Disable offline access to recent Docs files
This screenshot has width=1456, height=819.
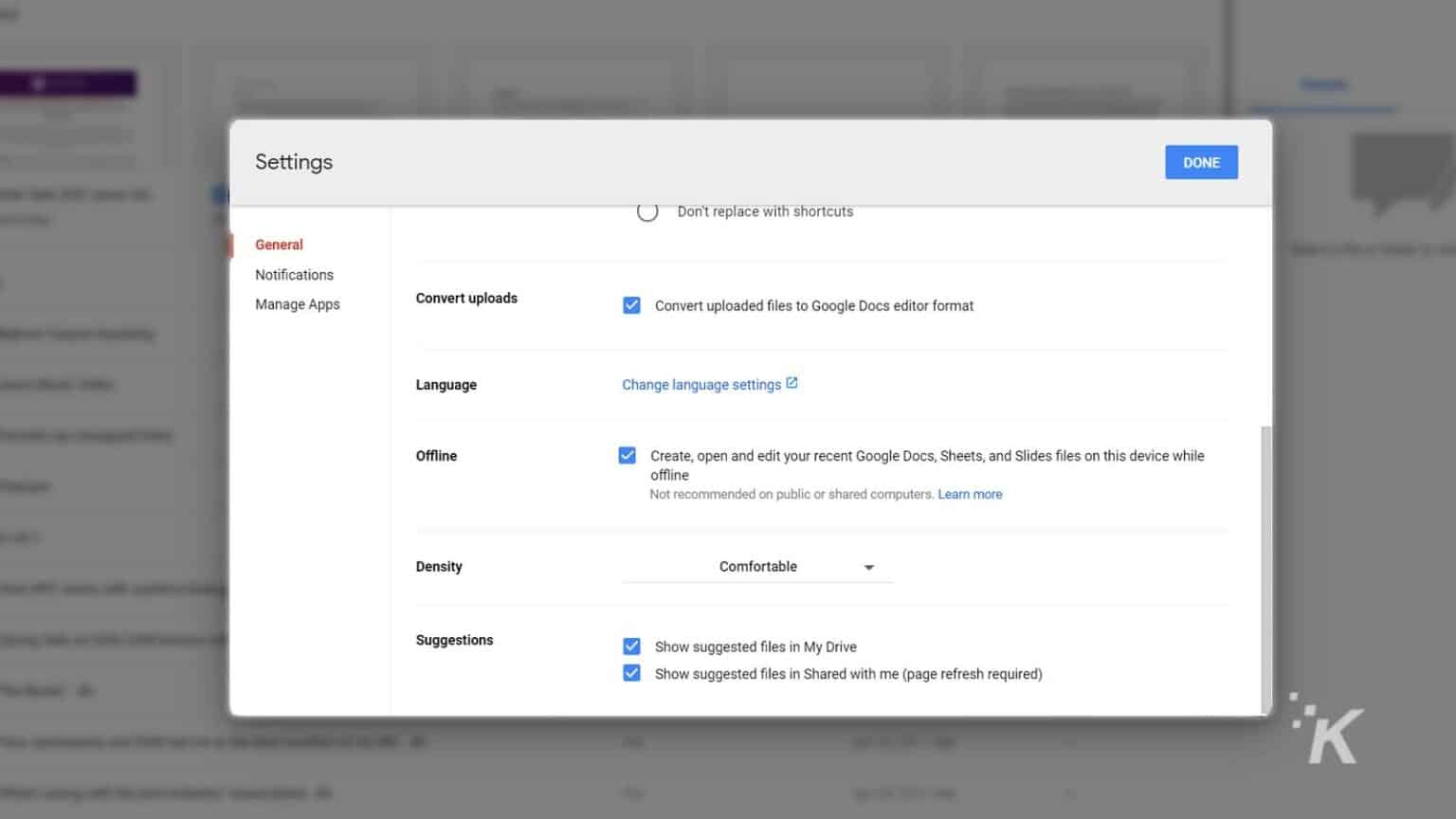[x=627, y=455]
